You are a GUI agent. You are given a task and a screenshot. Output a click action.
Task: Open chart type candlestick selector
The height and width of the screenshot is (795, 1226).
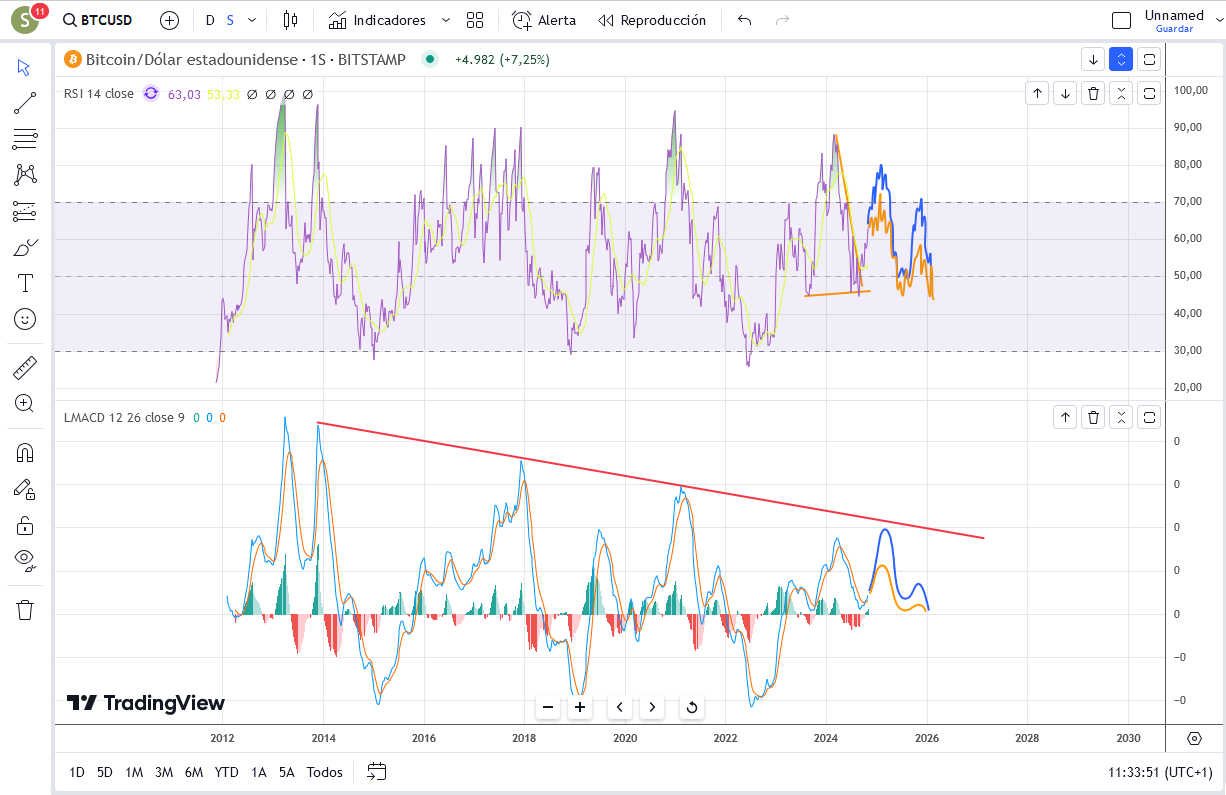tap(290, 20)
